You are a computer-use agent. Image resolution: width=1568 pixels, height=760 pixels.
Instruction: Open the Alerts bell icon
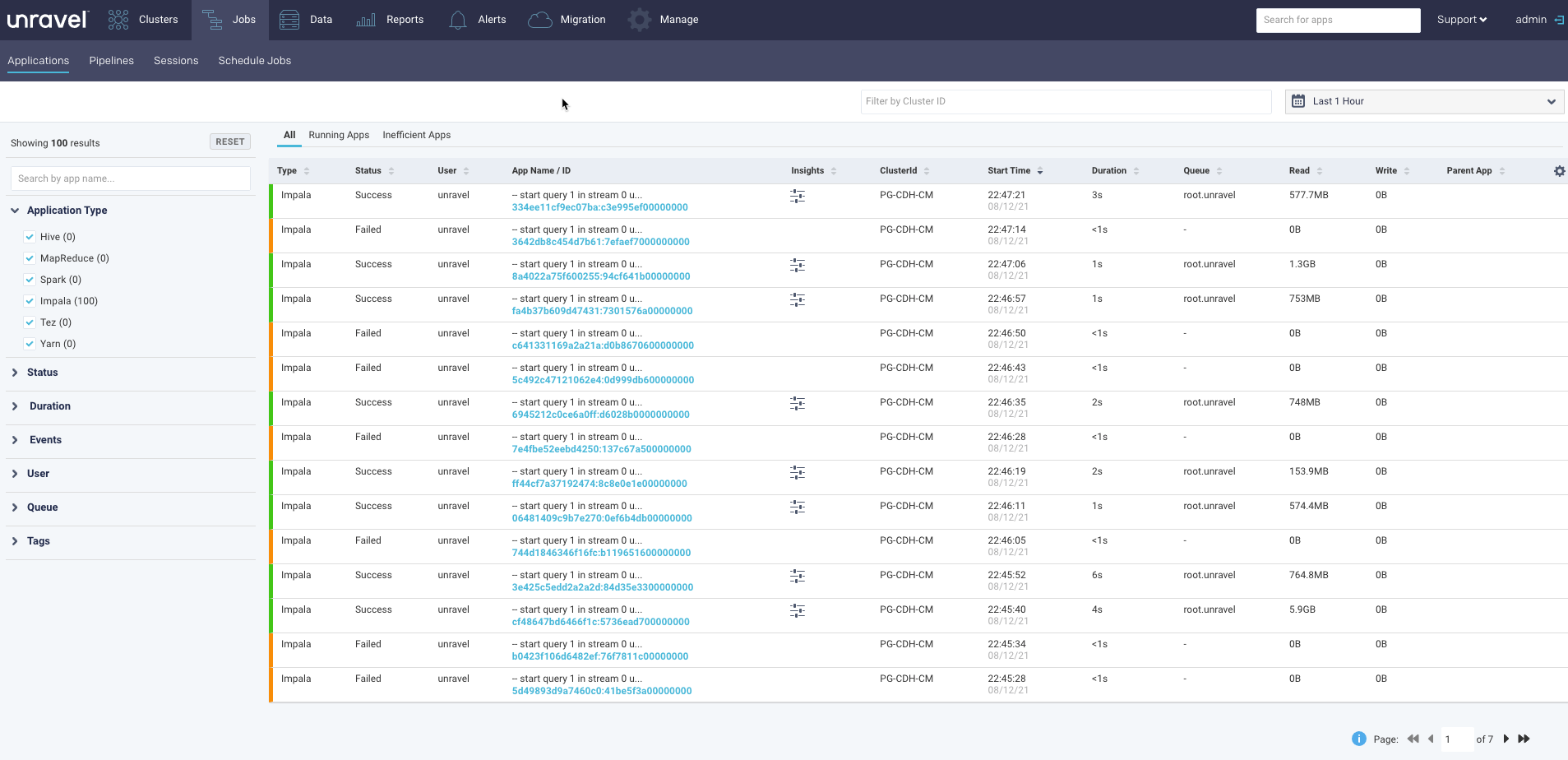pos(458,20)
